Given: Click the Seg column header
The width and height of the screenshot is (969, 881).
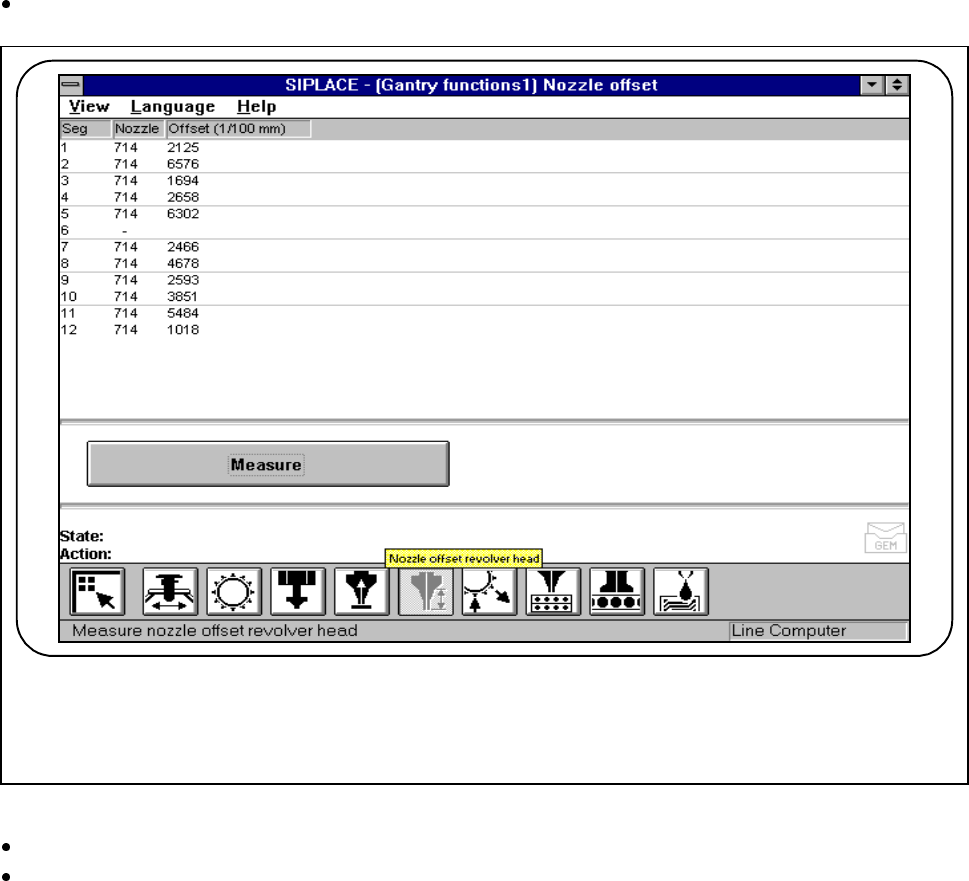Looking at the screenshot, I should pos(86,129).
